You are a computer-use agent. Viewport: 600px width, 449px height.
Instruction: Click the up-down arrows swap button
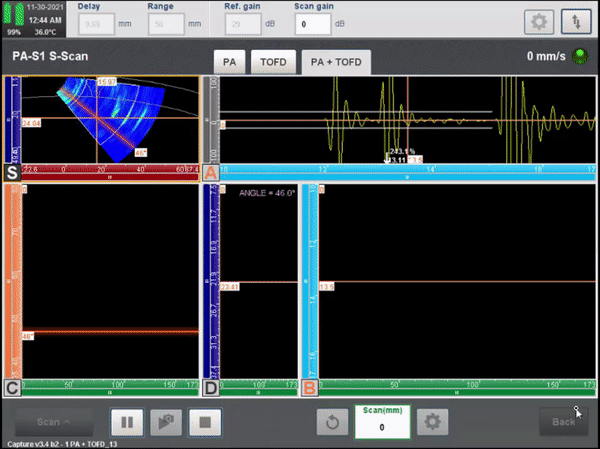576,22
